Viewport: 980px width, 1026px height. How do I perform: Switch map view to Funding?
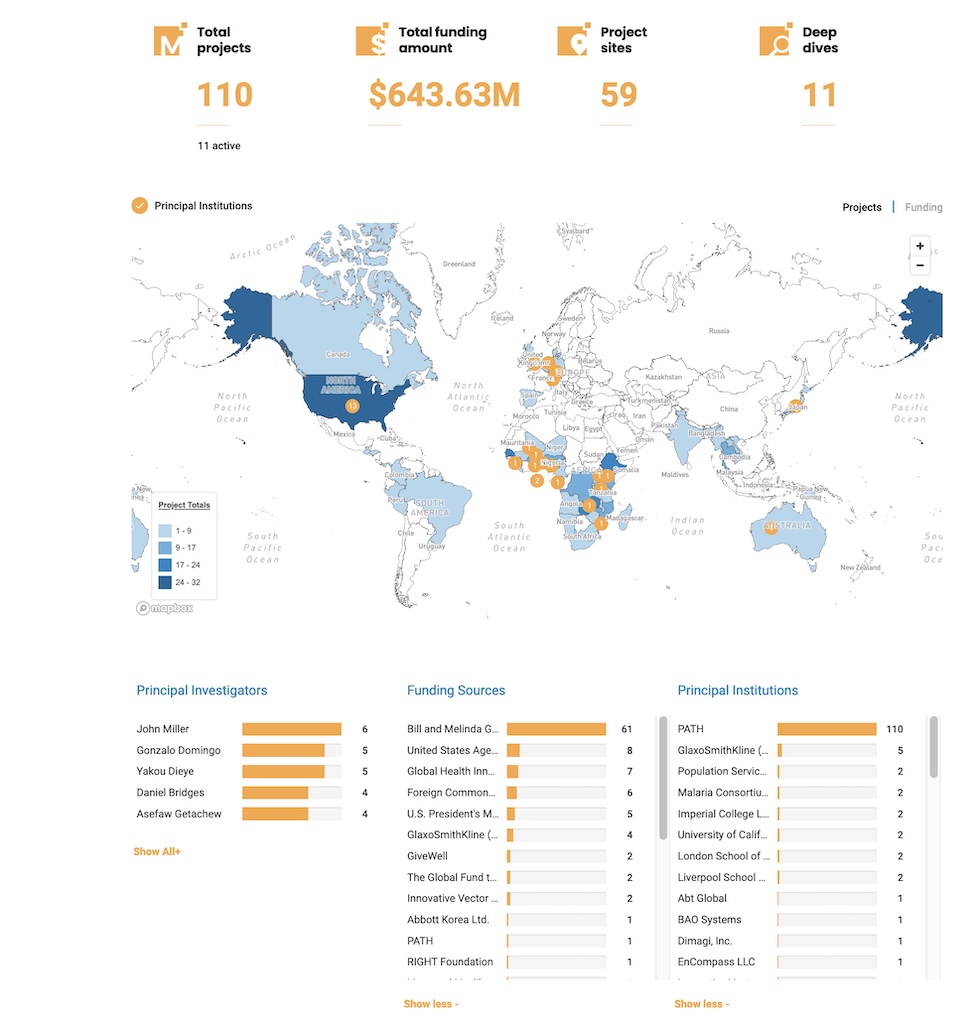pyautogui.click(x=923, y=207)
